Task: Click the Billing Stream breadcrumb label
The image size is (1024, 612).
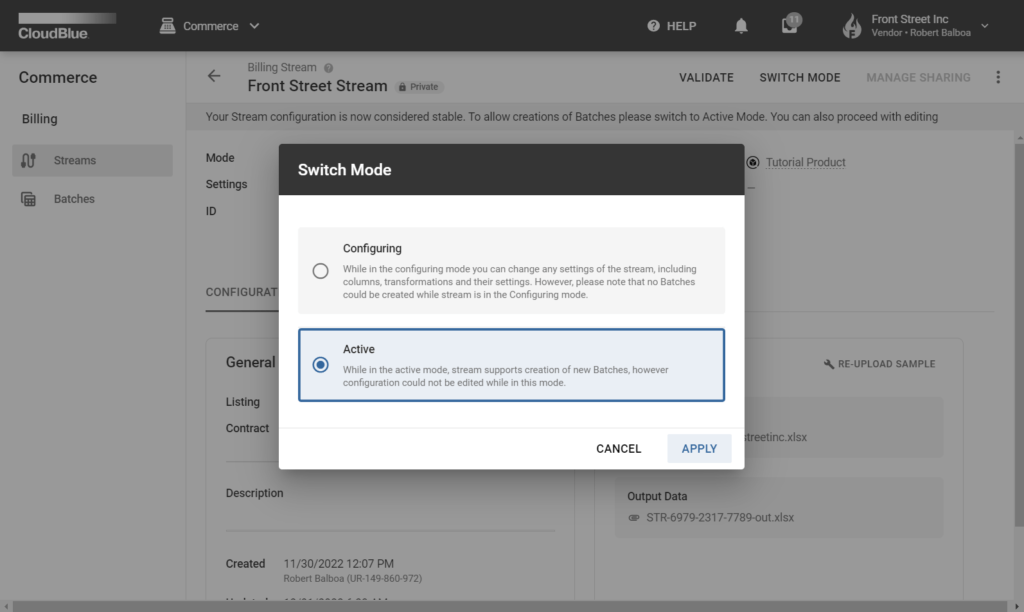Action: click(281, 67)
